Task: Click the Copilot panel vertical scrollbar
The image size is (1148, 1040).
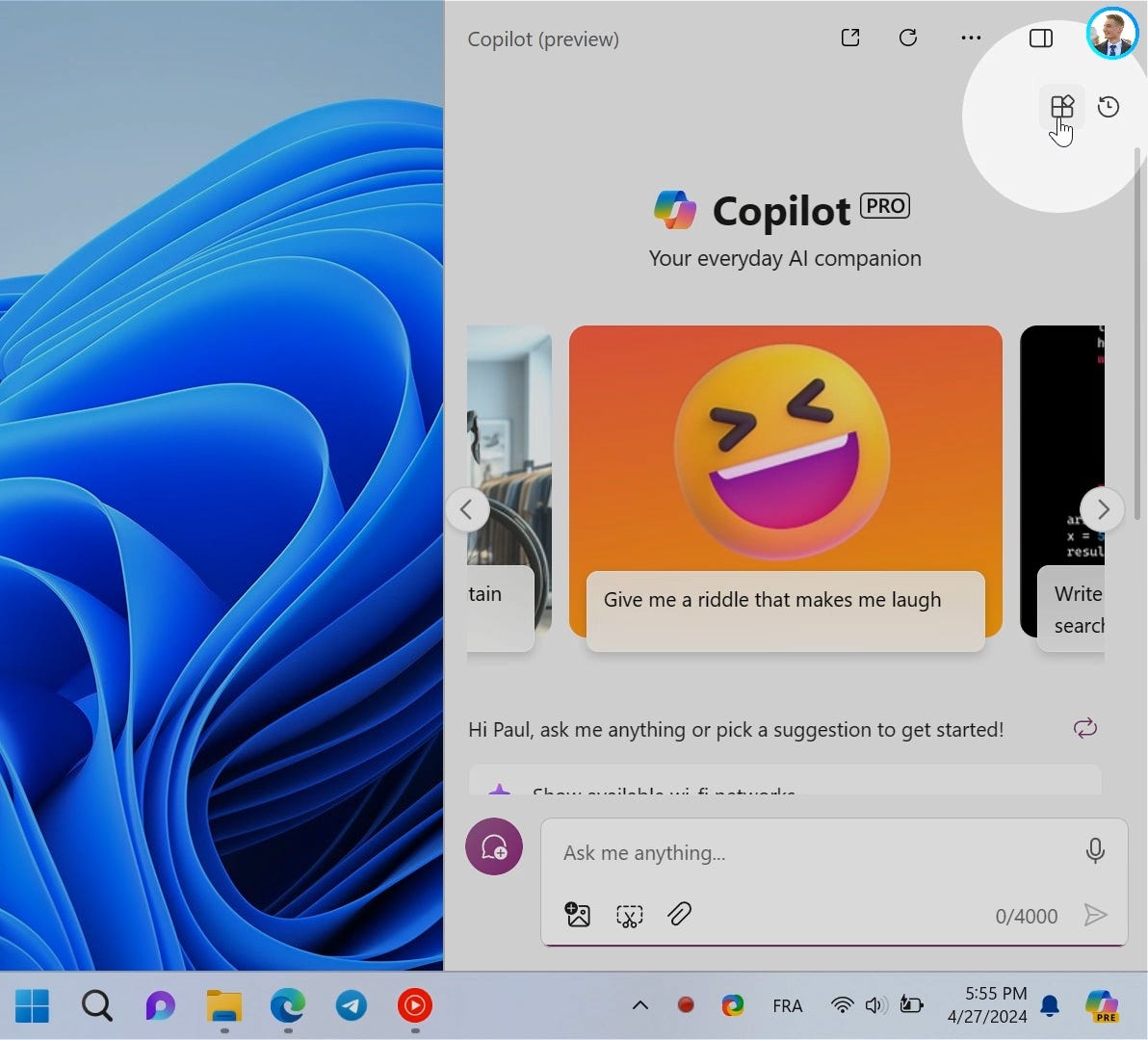Action: click(1136, 333)
